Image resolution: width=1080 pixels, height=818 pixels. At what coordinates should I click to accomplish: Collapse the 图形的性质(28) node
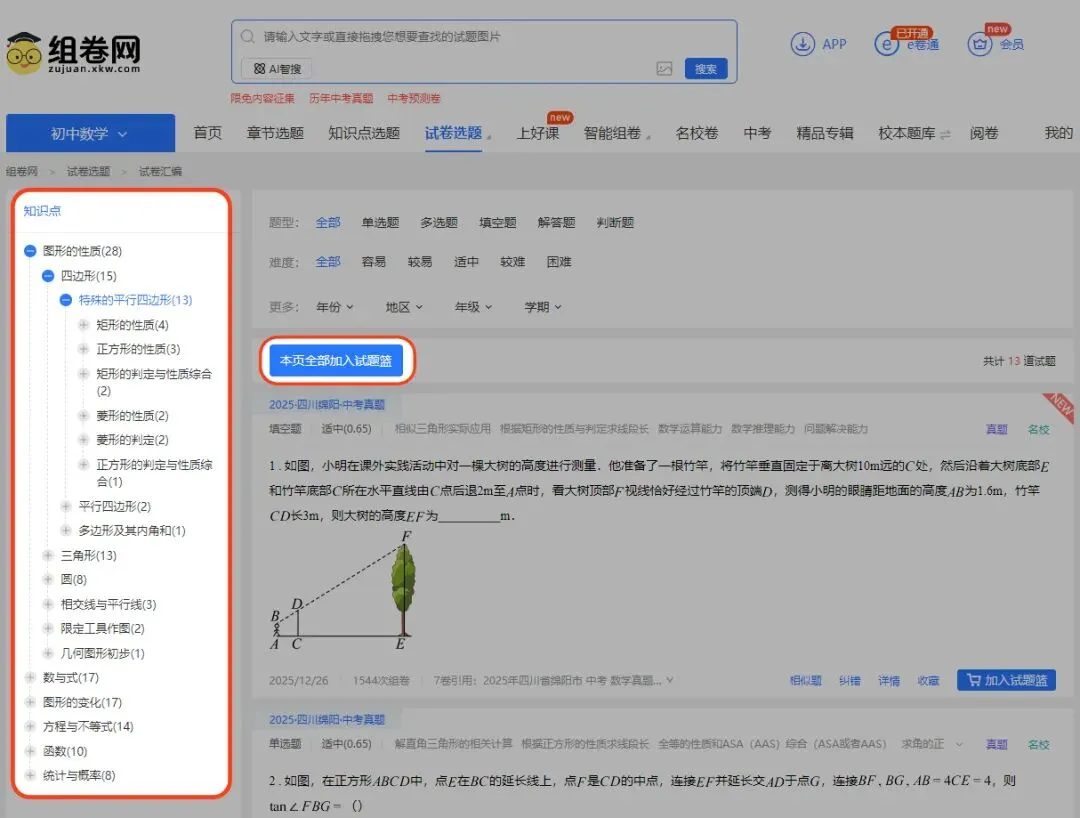tap(30, 251)
